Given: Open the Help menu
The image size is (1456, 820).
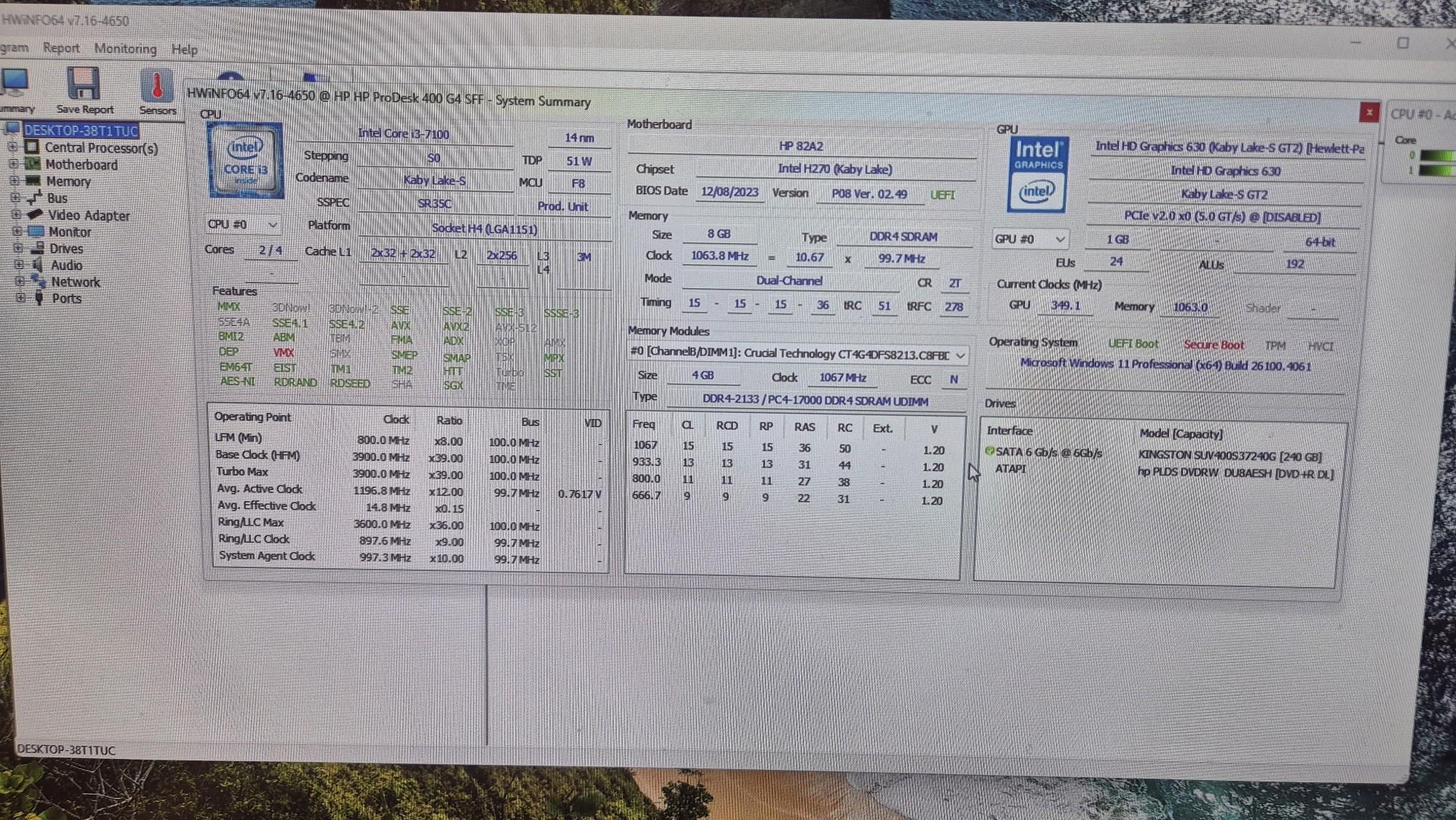Looking at the screenshot, I should [184, 50].
